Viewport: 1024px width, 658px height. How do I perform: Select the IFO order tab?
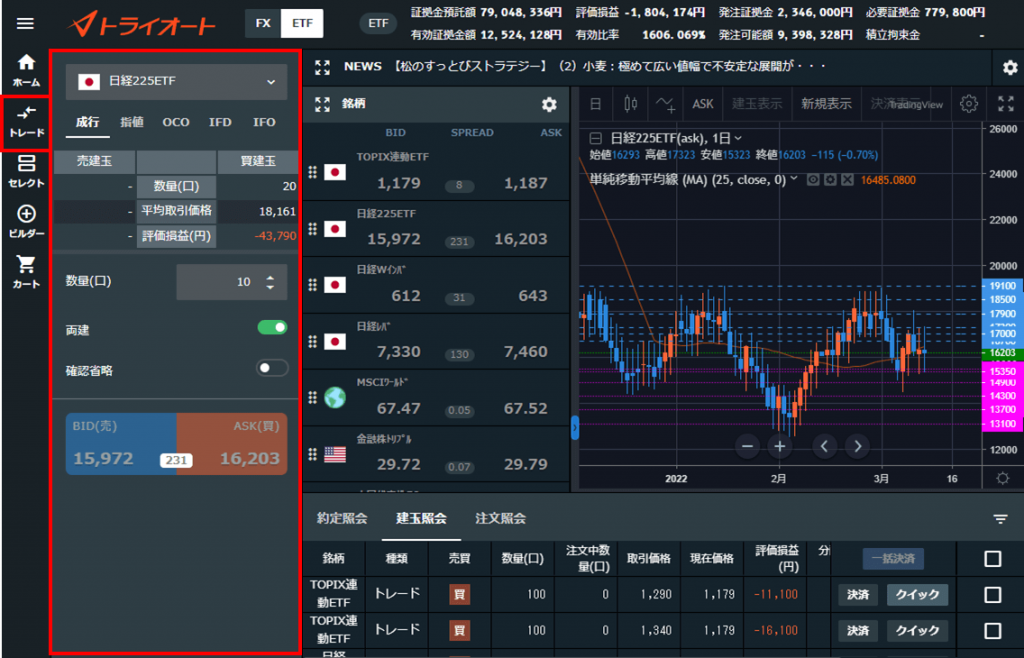[x=264, y=122]
